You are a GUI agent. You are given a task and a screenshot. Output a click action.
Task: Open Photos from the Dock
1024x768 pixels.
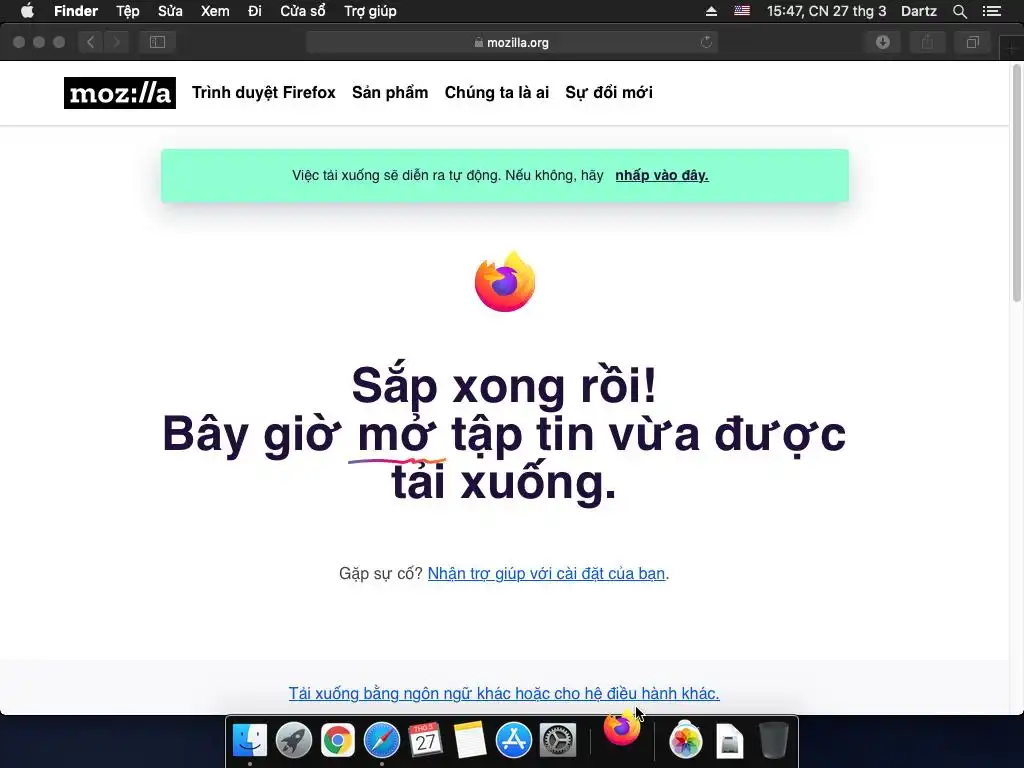tap(686, 741)
